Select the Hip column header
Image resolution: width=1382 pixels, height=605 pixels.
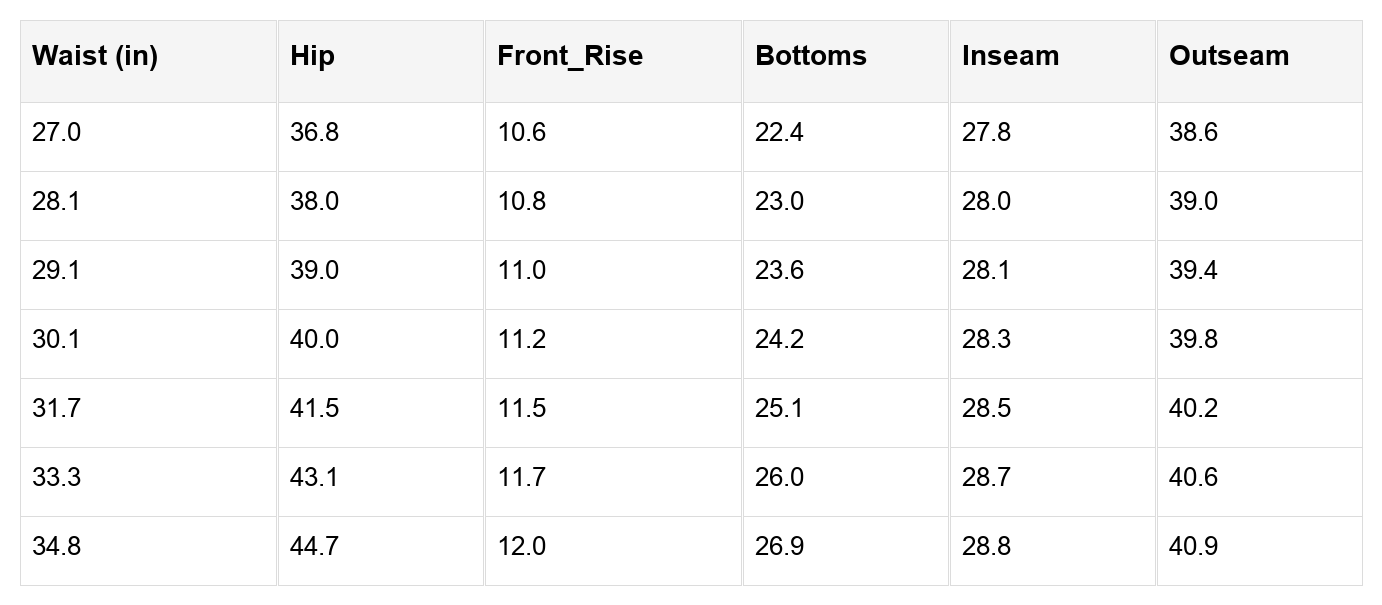[x=312, y=56]
